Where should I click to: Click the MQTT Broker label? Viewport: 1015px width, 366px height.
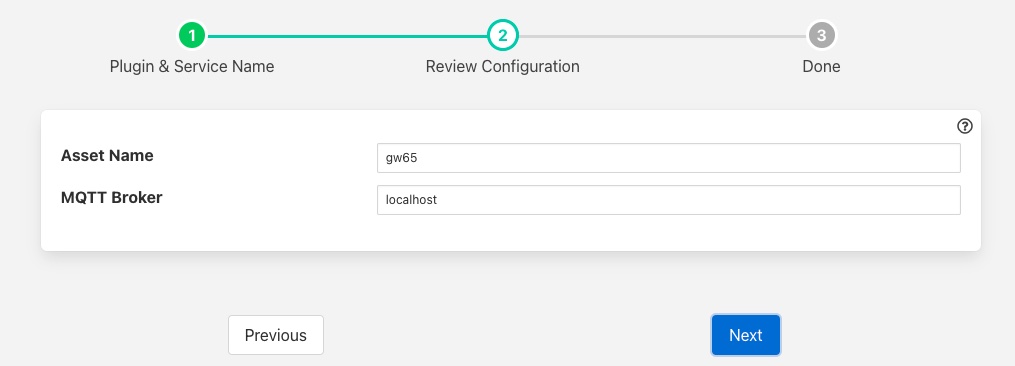(x=111, y=198)
